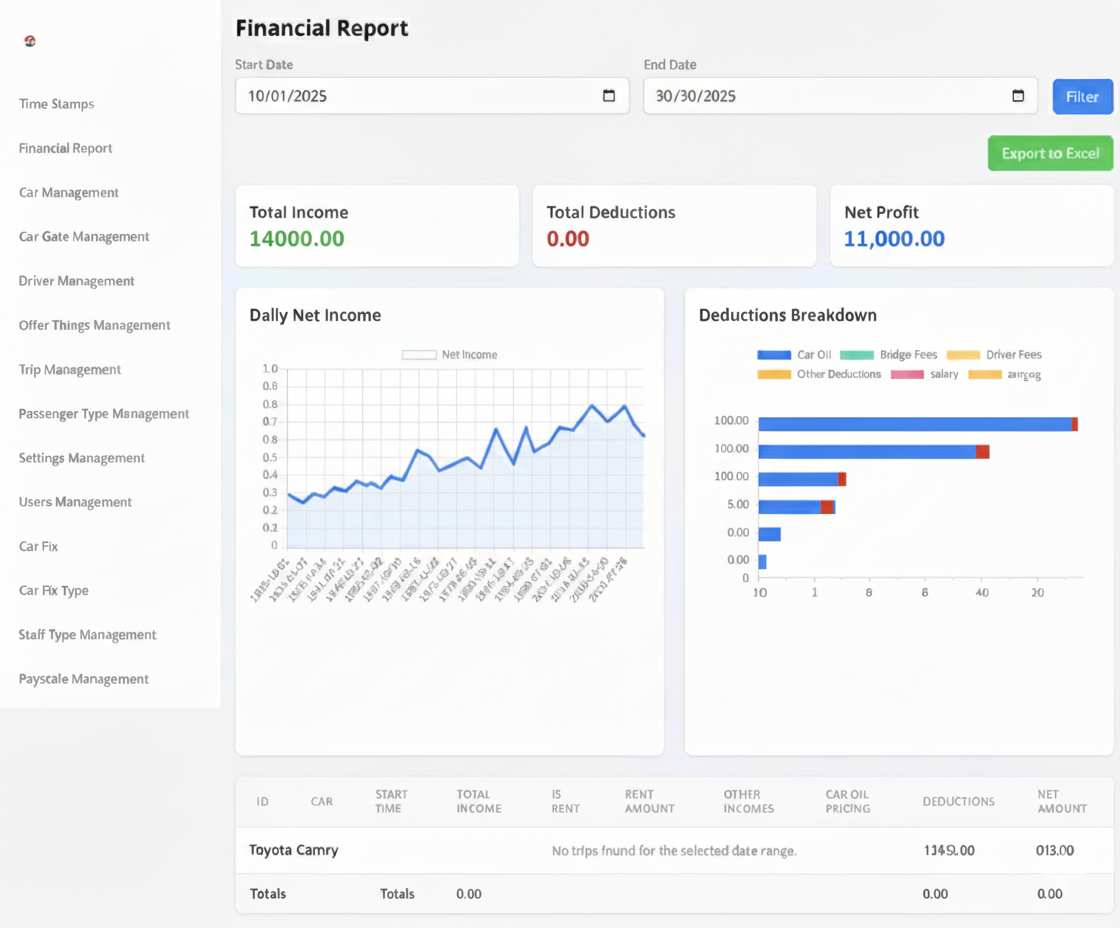
Task: Toggle Other Deductions legend item
Action: tap(820, 374)
